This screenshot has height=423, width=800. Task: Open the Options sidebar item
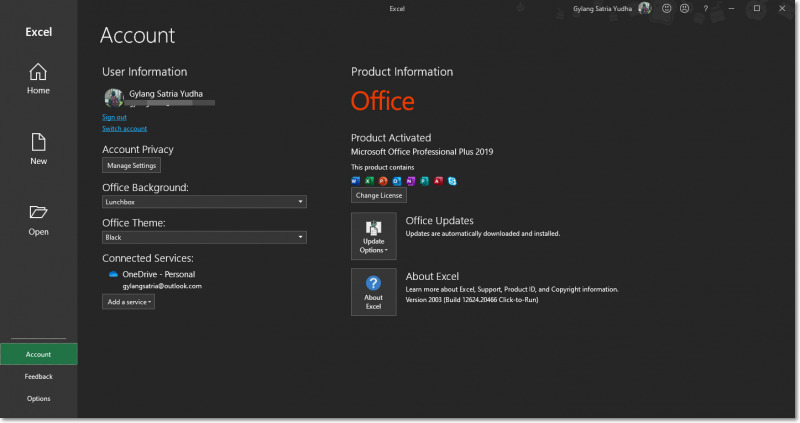click(x=39, y=399)
